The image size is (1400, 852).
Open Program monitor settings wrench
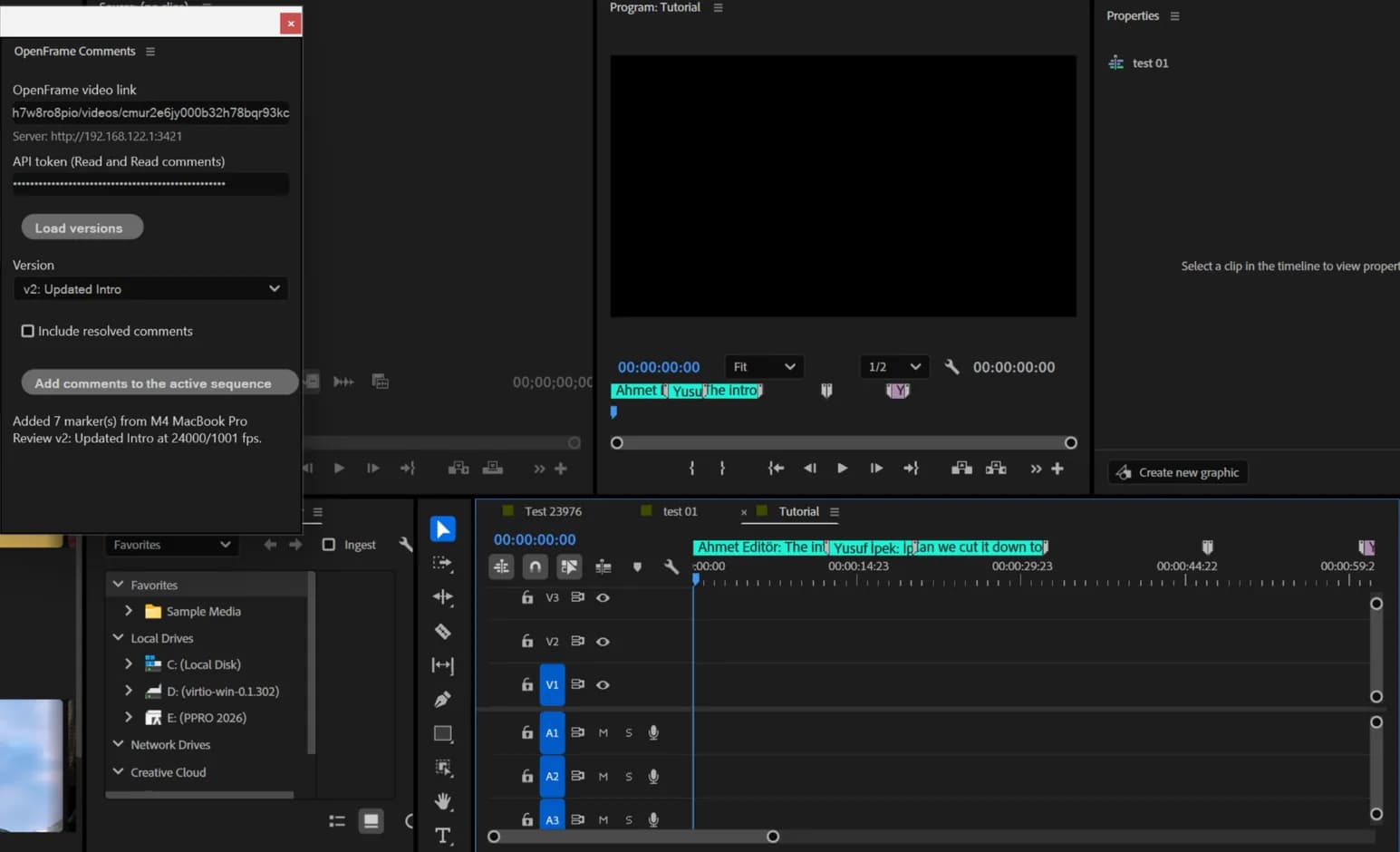[951, 367]
